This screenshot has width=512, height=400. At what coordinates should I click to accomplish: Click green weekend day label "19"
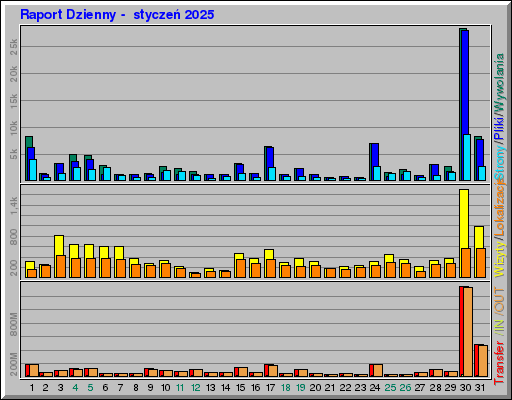point(301,388)
